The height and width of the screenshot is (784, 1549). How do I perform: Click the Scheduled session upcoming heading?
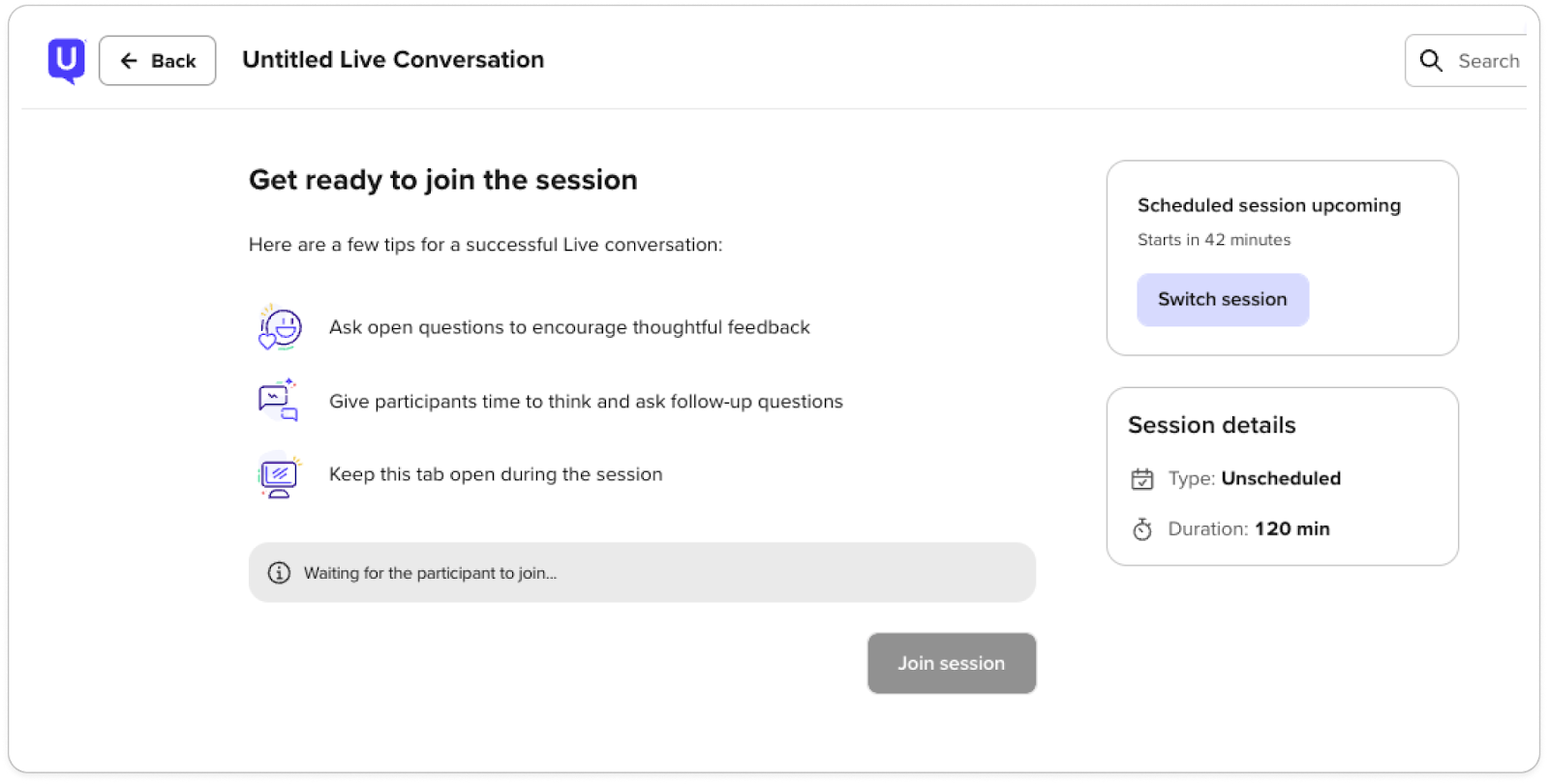[x=1269, y=205]
